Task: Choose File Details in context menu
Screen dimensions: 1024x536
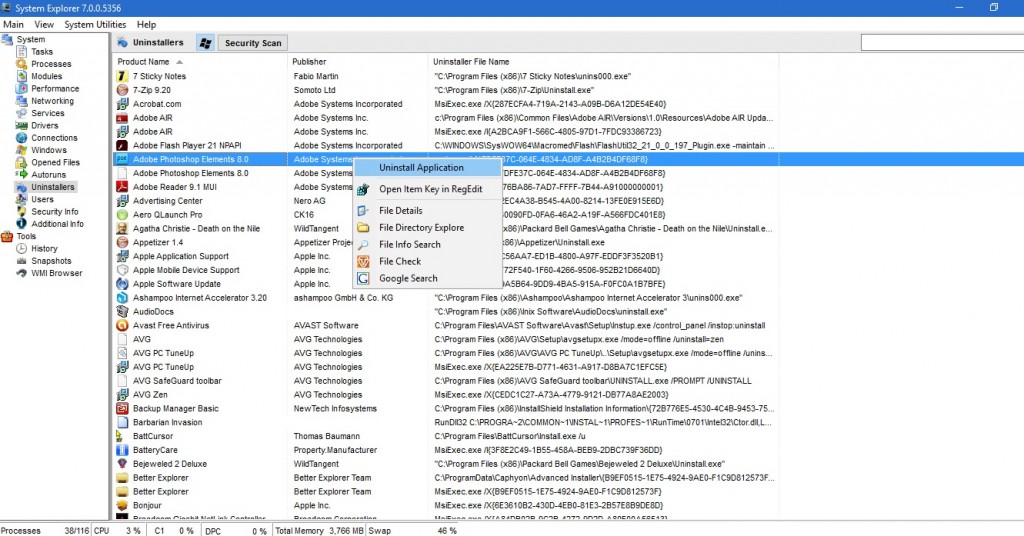Action: [428, 211]
